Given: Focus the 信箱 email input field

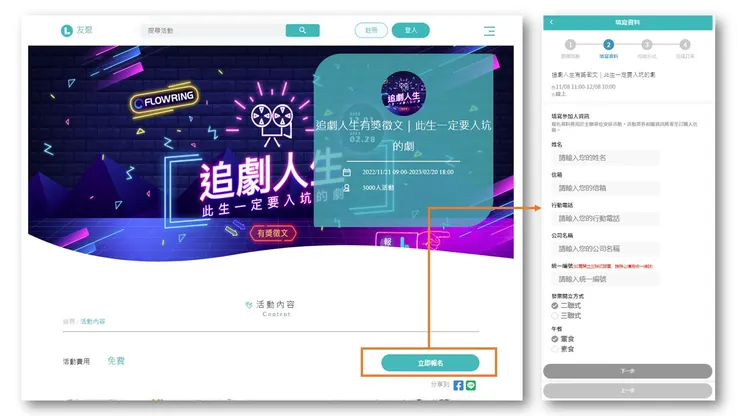Looking at the screenshot, I should 605,188.
